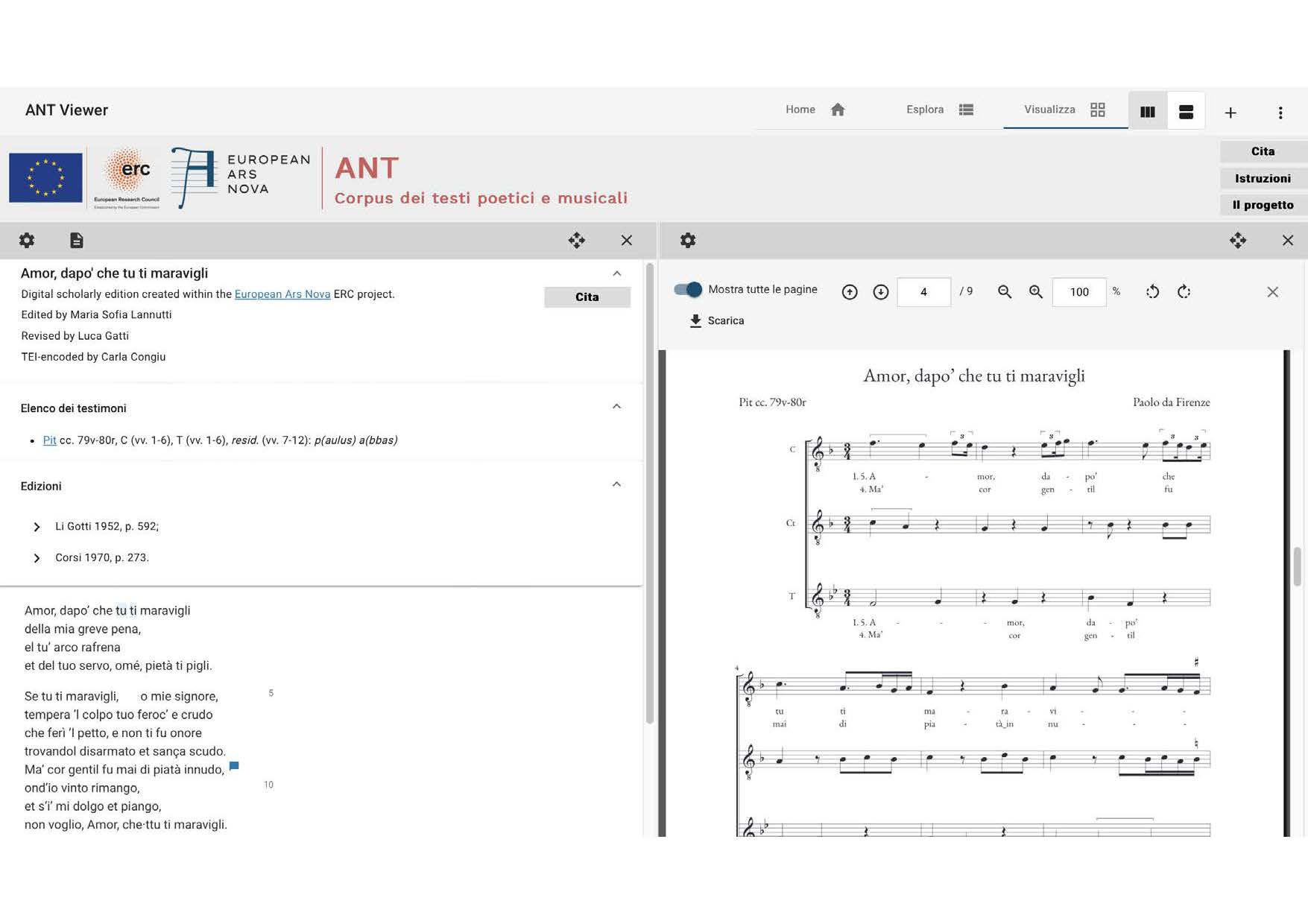Go to previous page with up arrow

pos(850,292)
